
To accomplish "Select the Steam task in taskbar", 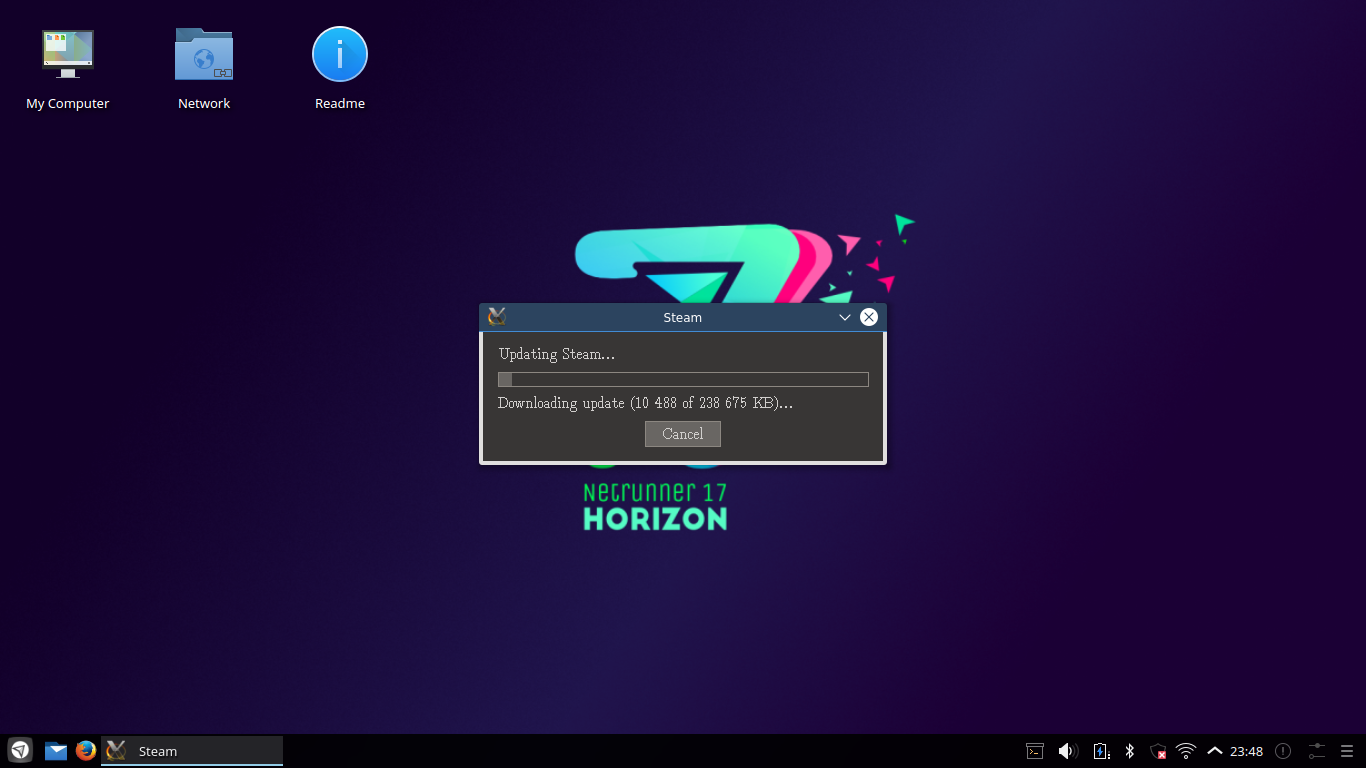I will tap(192, 751).
